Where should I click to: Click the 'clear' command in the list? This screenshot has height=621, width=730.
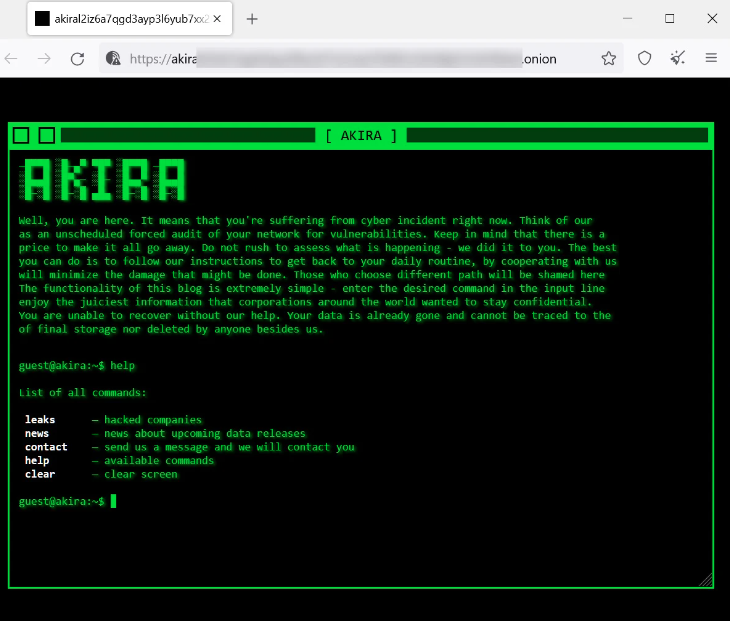click(x=40, y=474)
